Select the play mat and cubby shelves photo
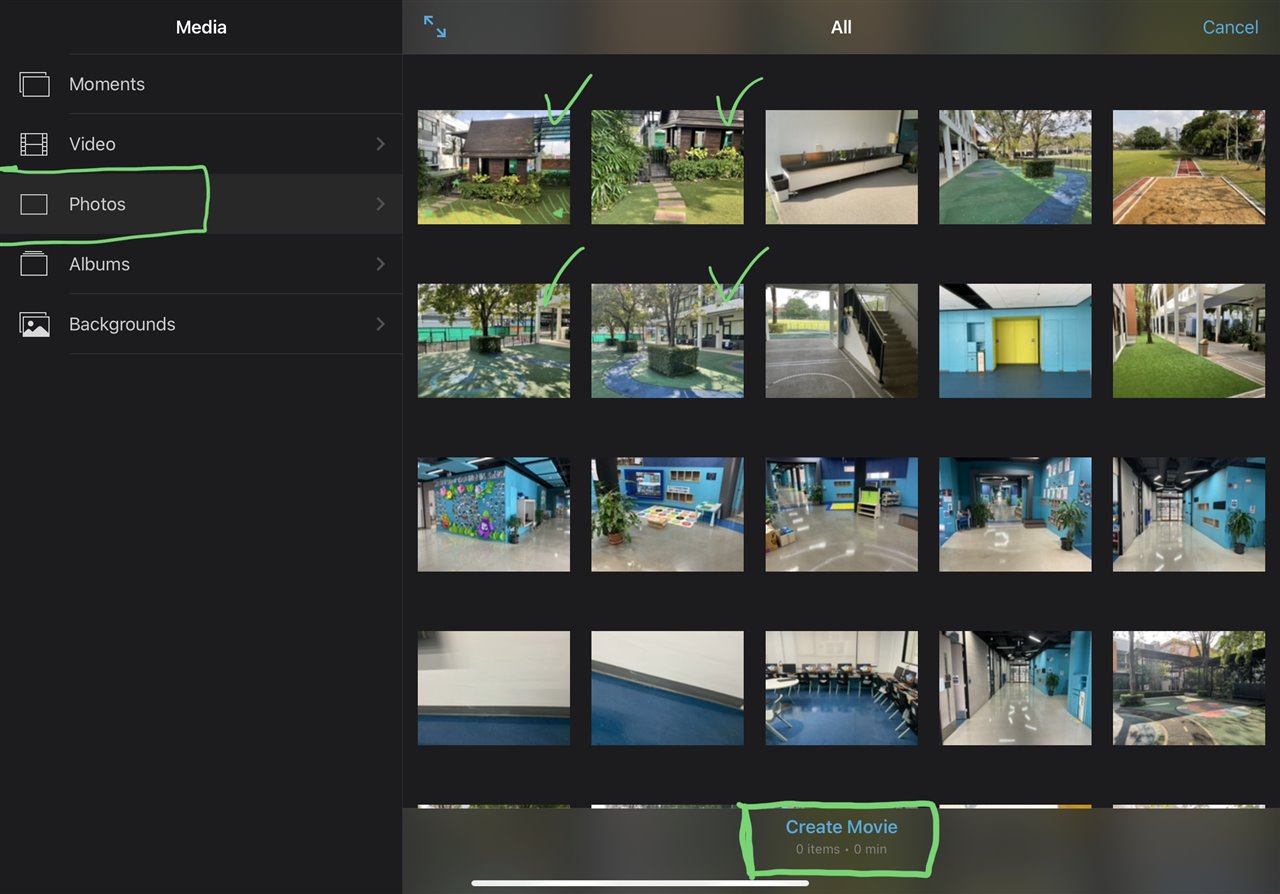The image size is (1280, 894). pyautogui.click(x=667, y=515)
